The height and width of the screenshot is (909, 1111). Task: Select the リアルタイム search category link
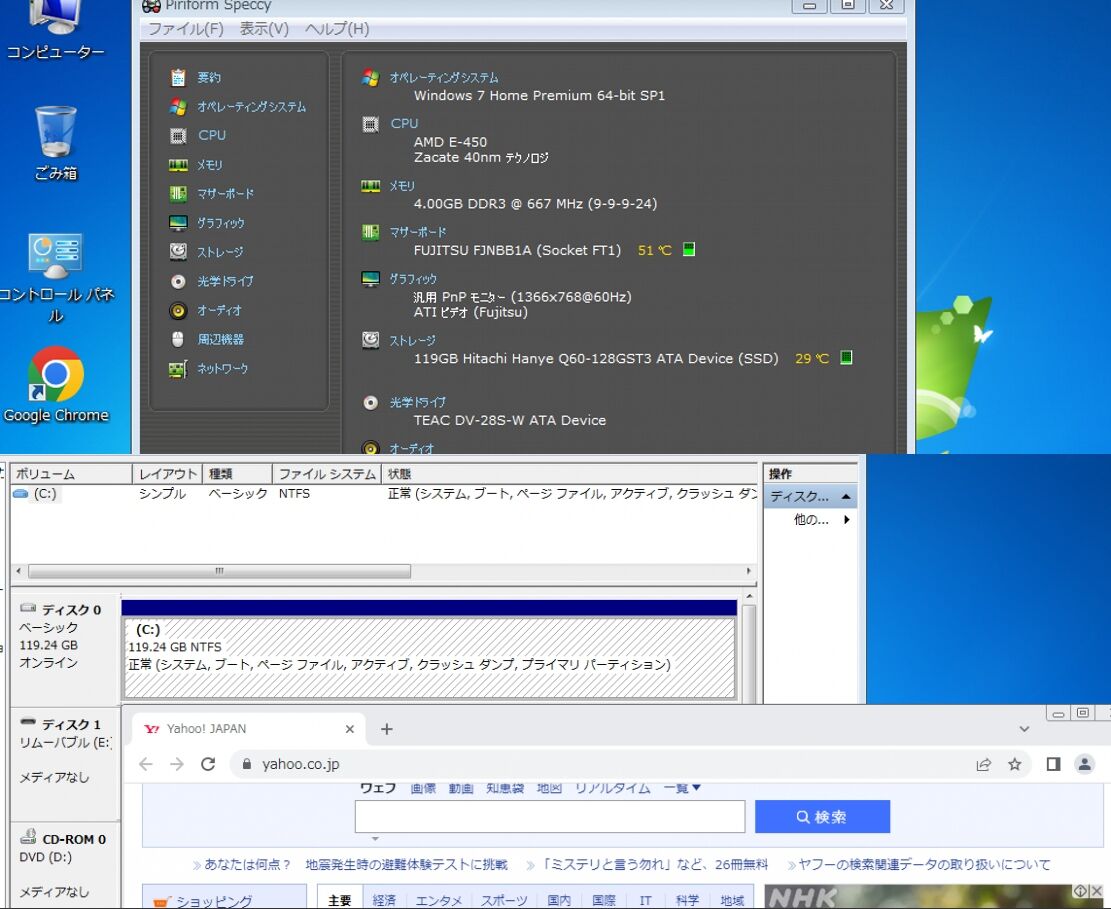point(612,788)
